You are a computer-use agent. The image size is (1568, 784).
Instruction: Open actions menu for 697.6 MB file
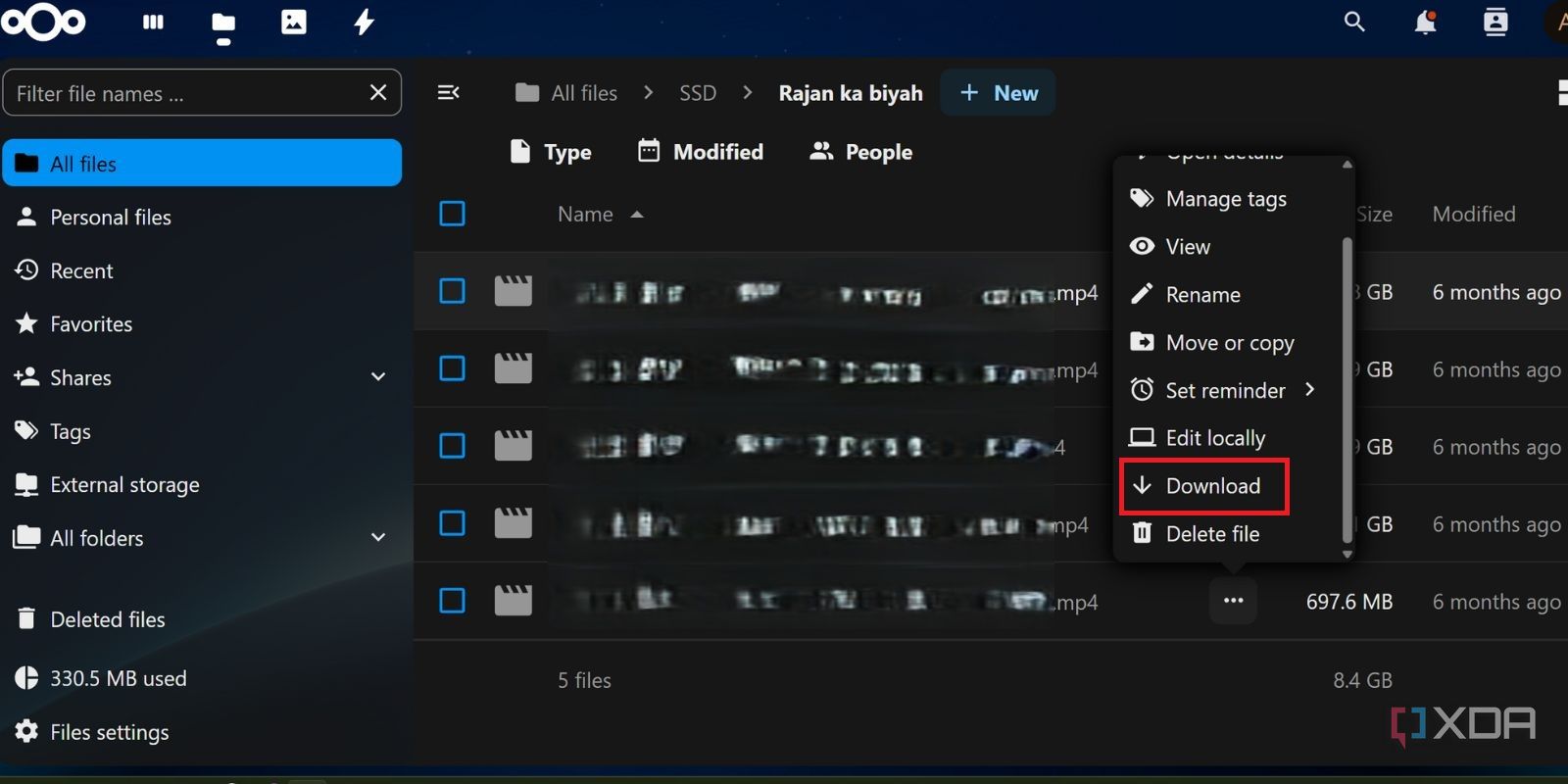tap(1234, 601)
